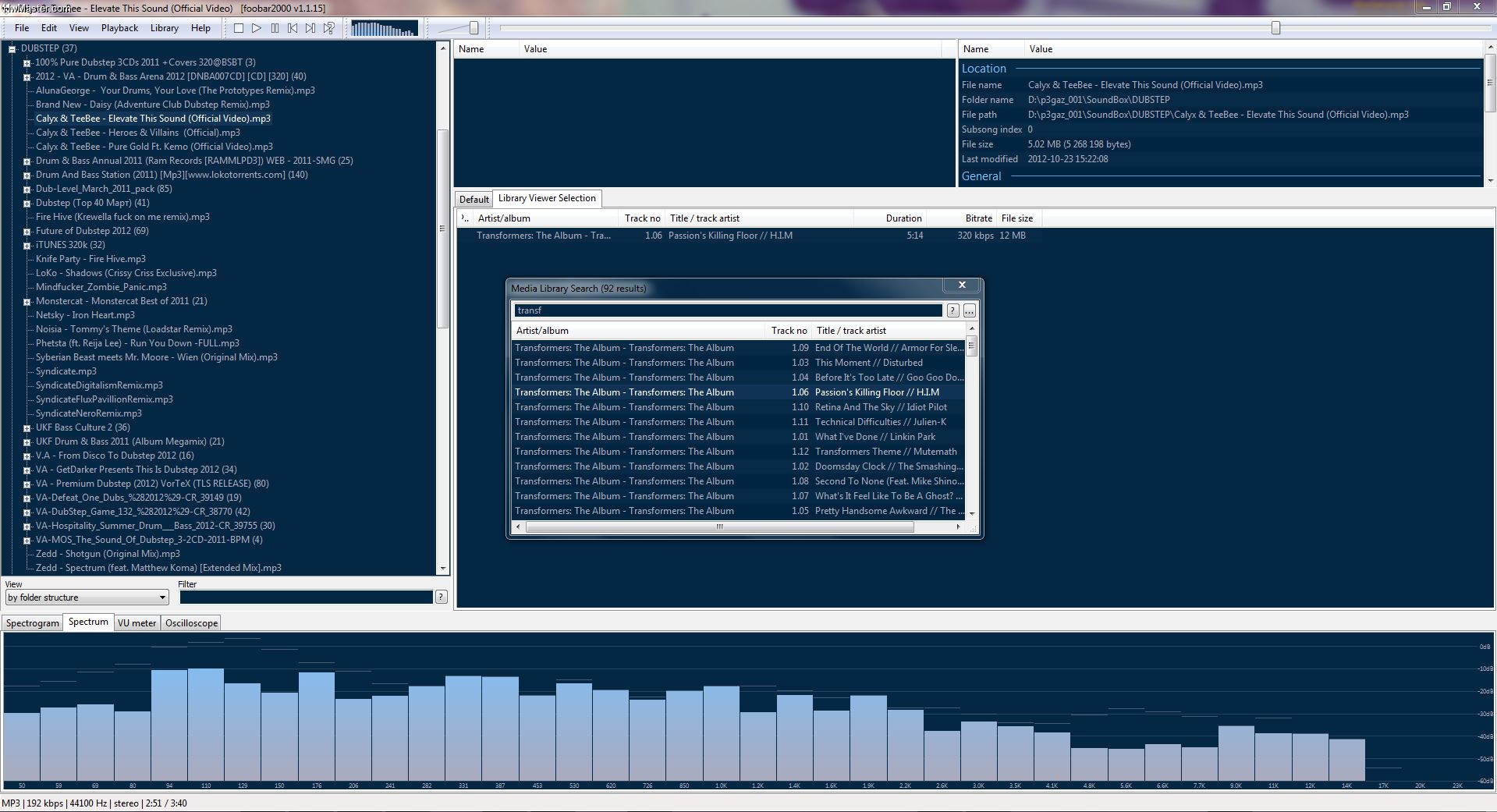Expand Drum & Bass Arena 2012 folder

[27, 76]
